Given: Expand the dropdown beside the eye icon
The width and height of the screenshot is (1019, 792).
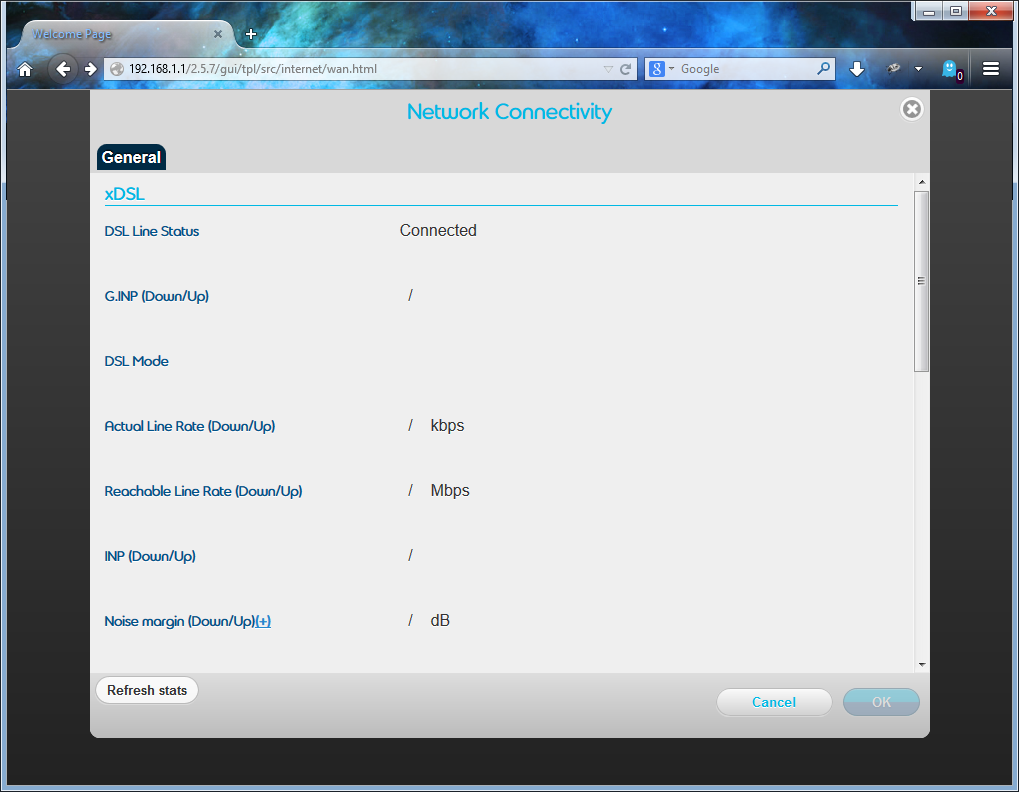Looking at the screenshot, I should 918,69.
